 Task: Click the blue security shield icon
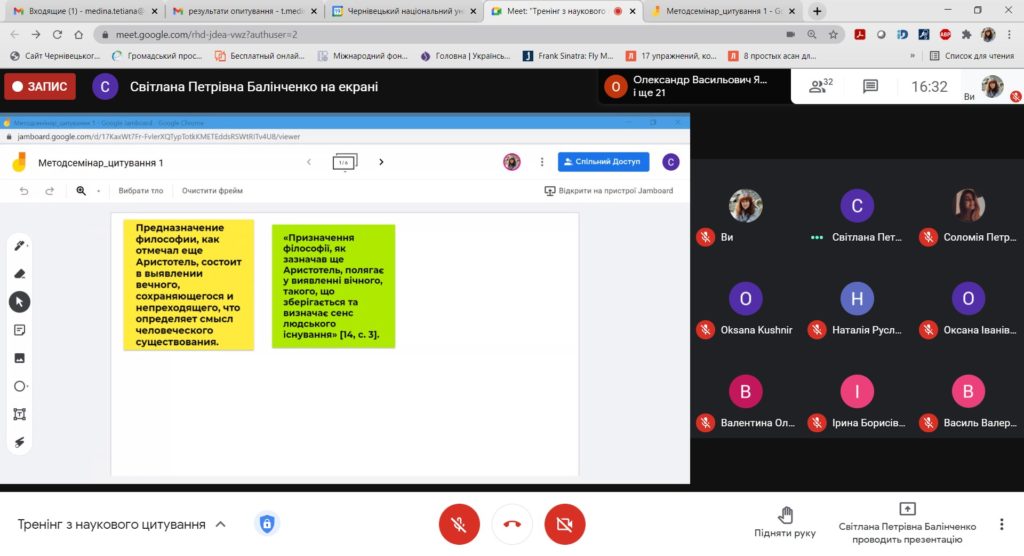(x=267, y=523)
